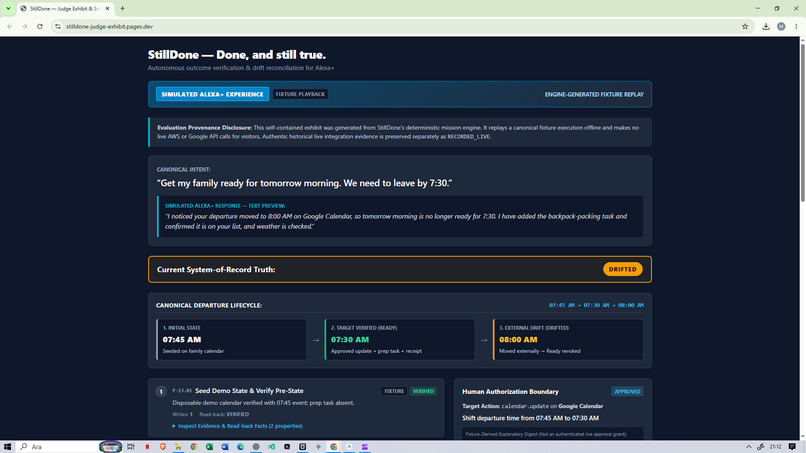Click the APPROVED badge in Authorization panel
806x453 pixels.
[627, 392]
